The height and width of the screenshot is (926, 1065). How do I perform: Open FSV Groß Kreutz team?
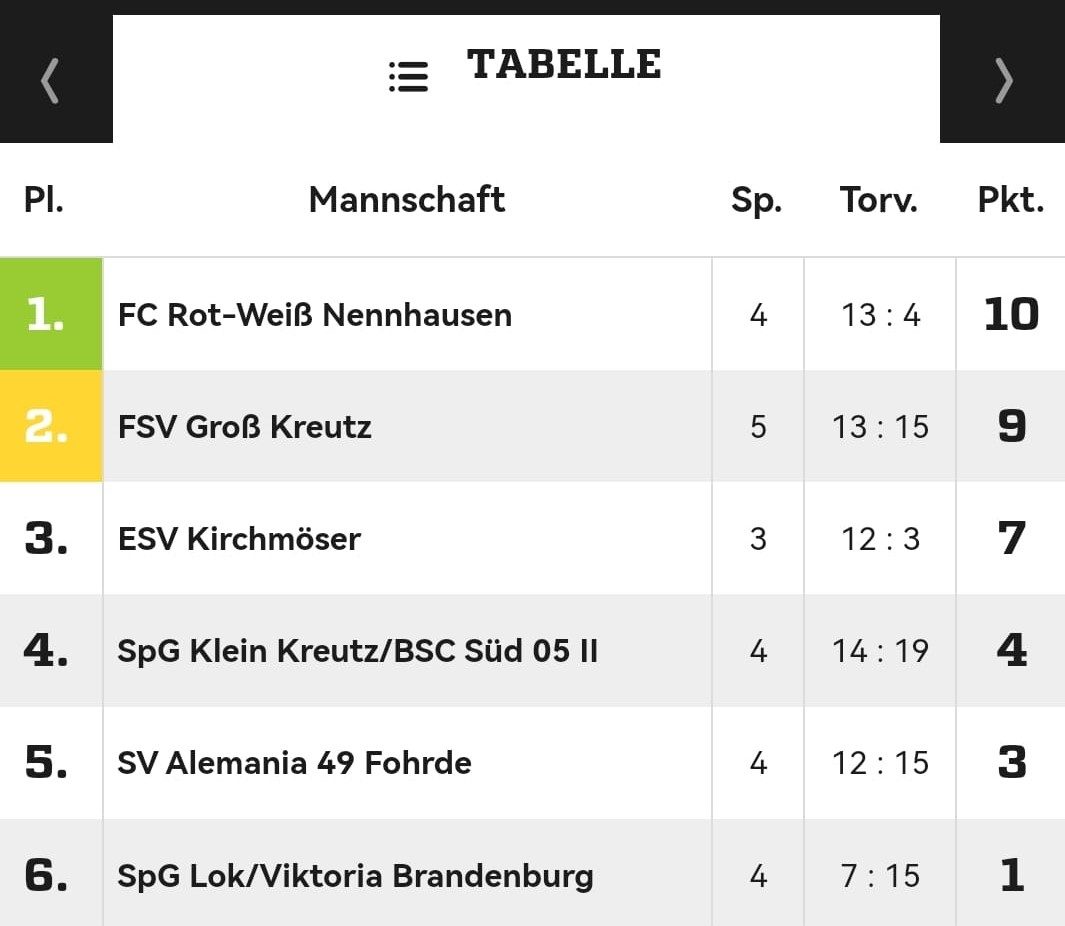[x=245, y=427]
